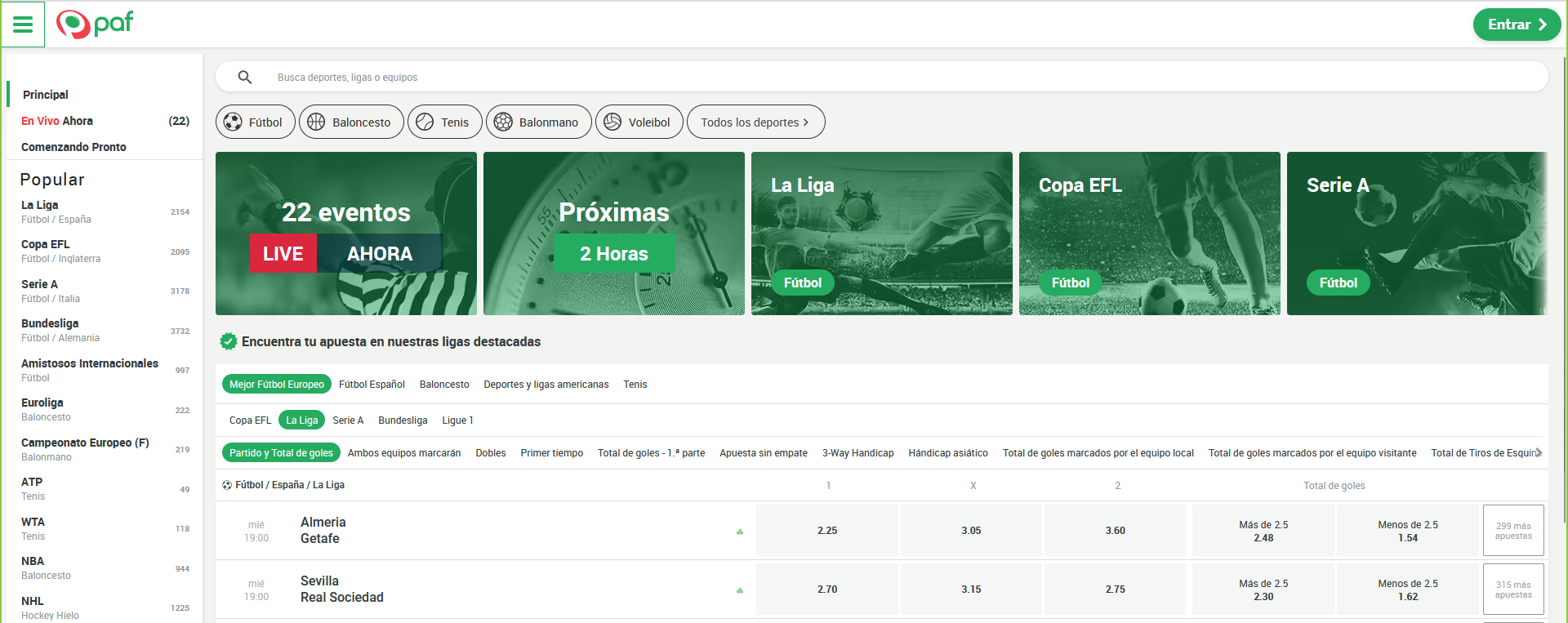Viewport: 1568px width, 623px height.
Task: Click the tennis ball icon in Tenis chip
Action: tap(425, 122)
